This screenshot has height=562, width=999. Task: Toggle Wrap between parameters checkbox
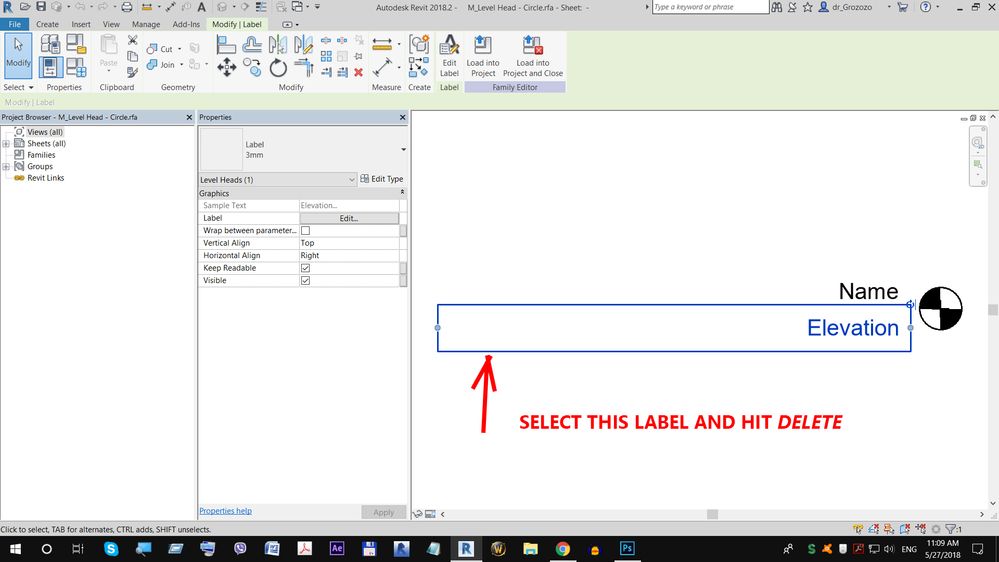[x=305, y=231]
